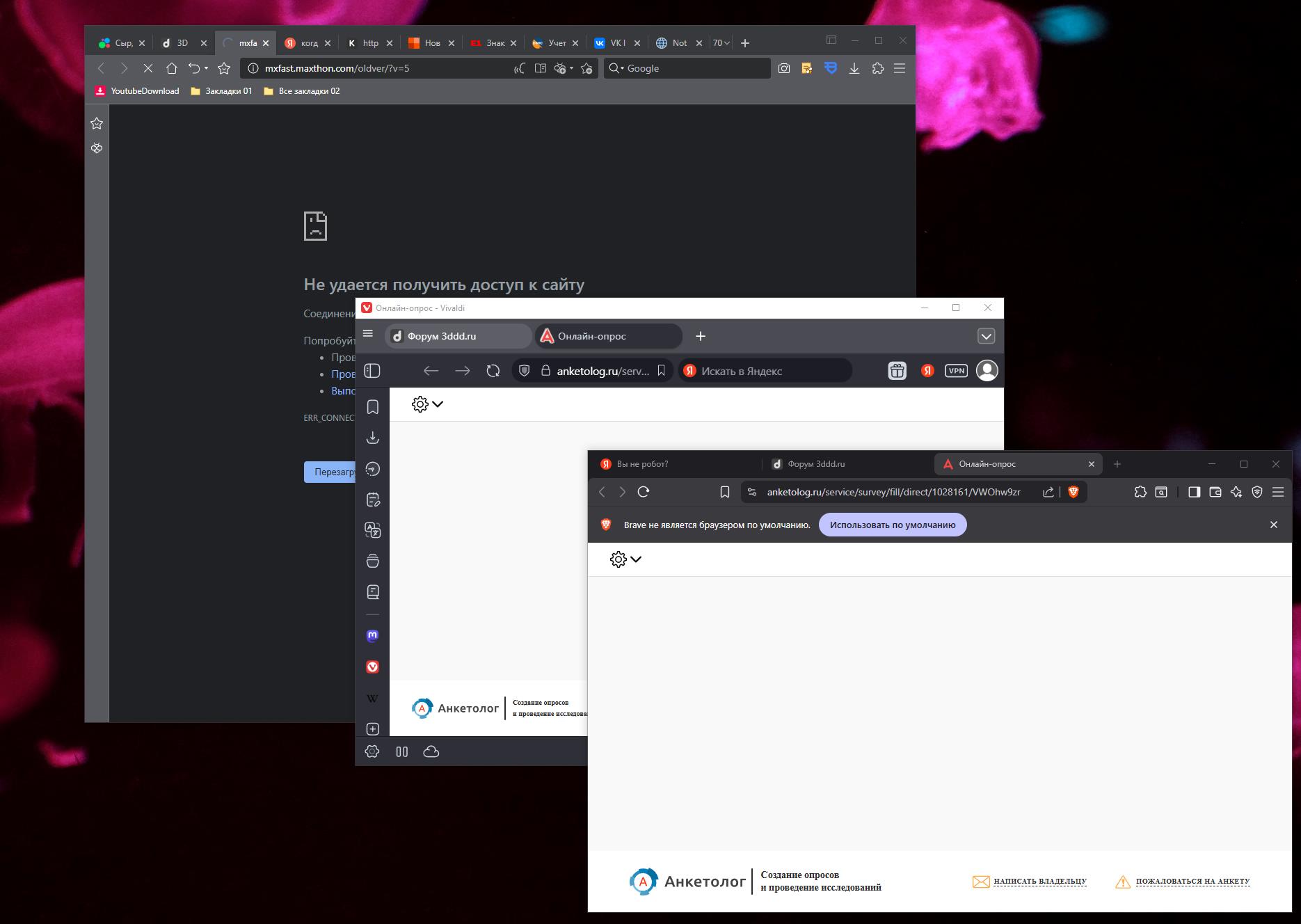Reload the page in Vivaldi
The width and height of the screenshot is (1301, 924).
tap(493, 371)
